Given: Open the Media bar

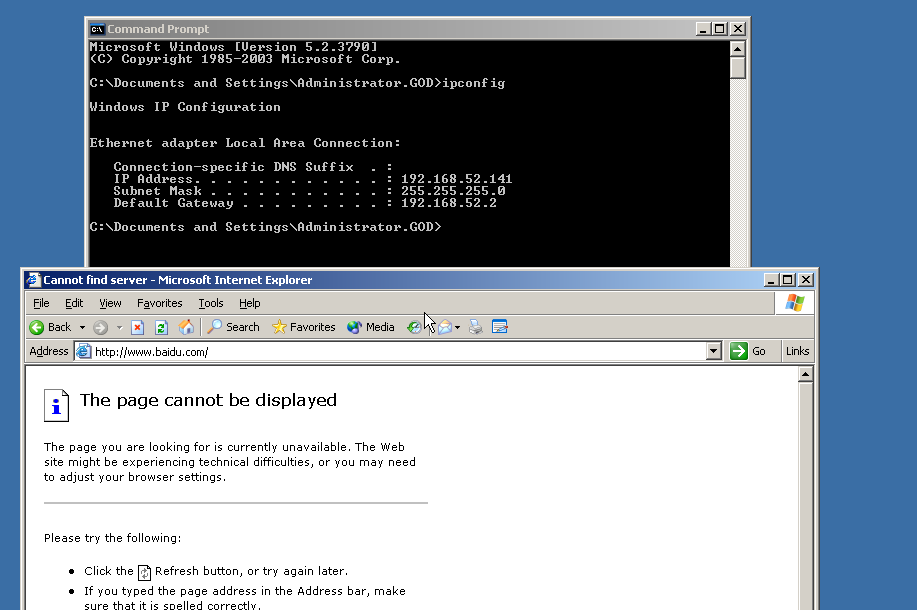Looking at the screenshot, I should (x=370, y=327).
